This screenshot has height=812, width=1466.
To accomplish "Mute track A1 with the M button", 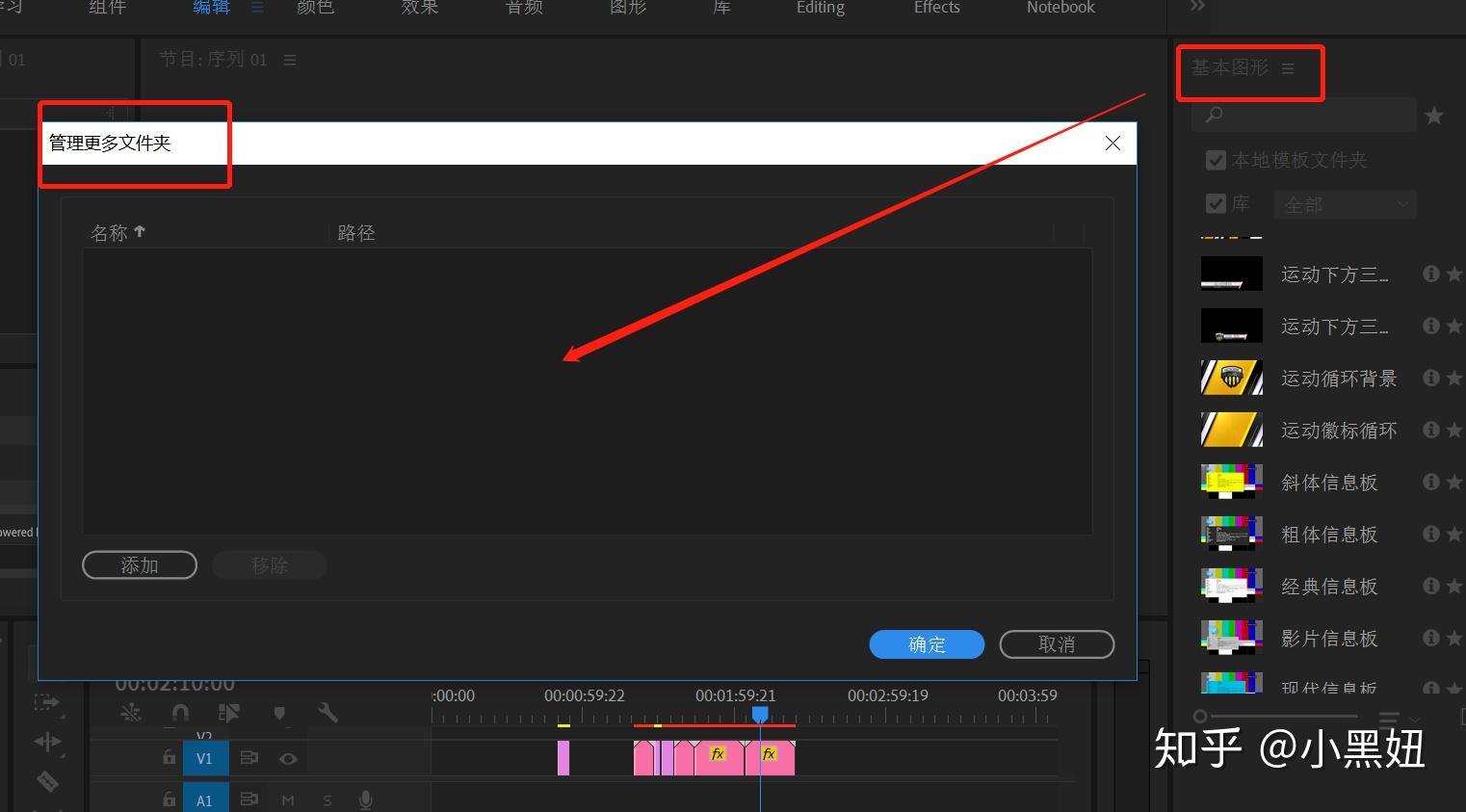I will 288,800.
